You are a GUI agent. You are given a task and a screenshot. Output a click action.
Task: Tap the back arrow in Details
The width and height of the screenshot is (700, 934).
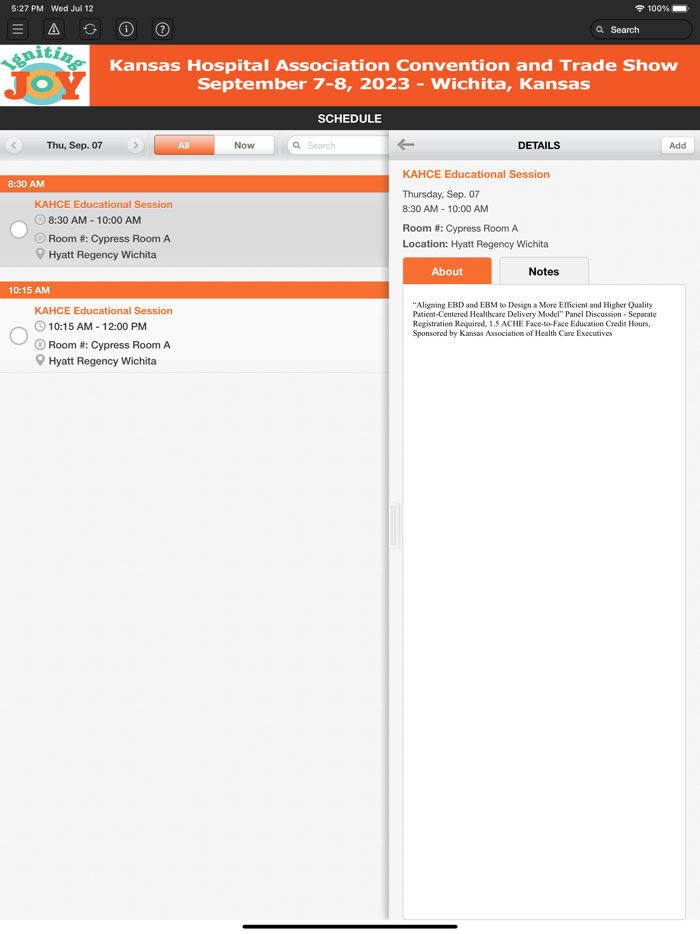406,145
